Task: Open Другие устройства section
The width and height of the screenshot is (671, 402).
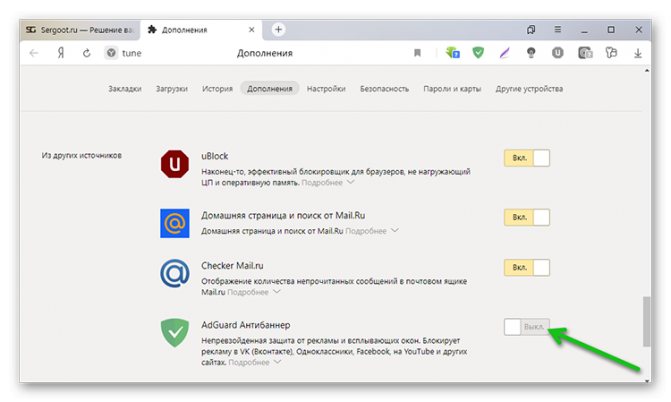Action: coord(529,89)
